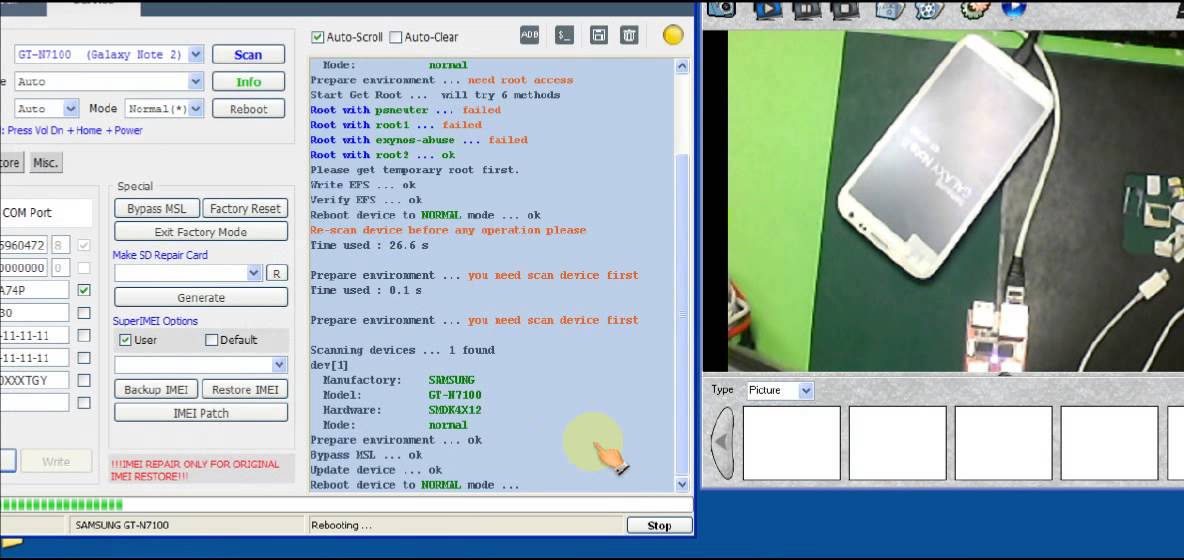Viewport: 1184px width, 560px height.
Task: Click the left arrow of thumbnail strip
Action: pyautogui.click(x=723, y=443)
